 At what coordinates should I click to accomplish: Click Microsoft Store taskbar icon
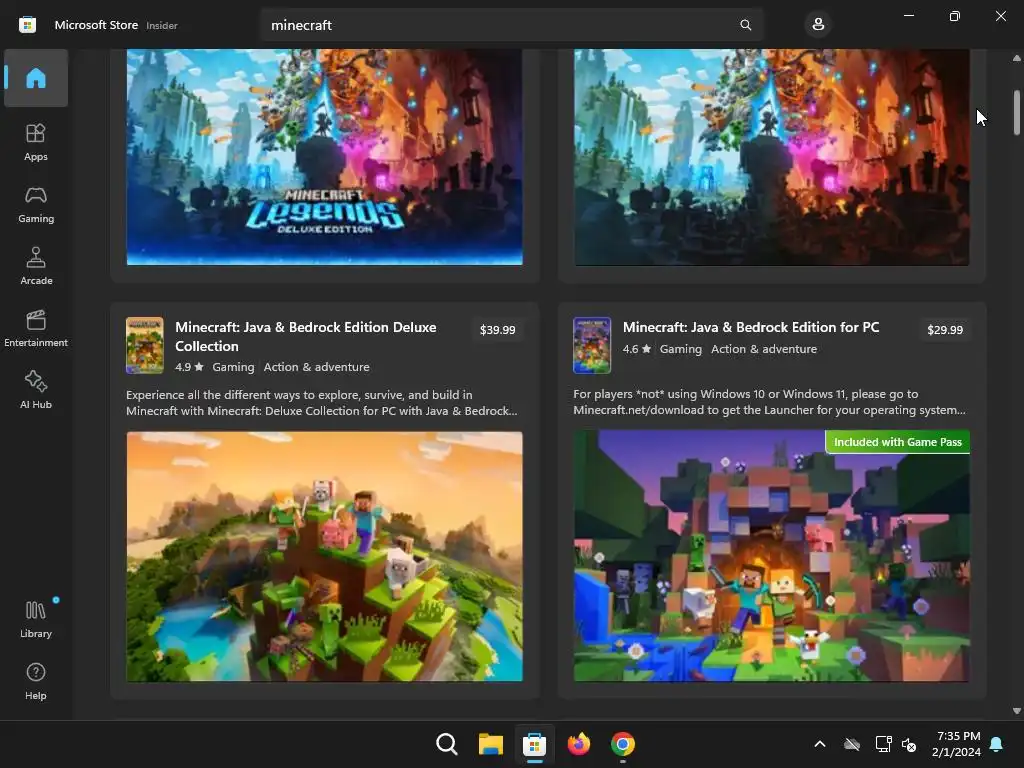(534, 744)
